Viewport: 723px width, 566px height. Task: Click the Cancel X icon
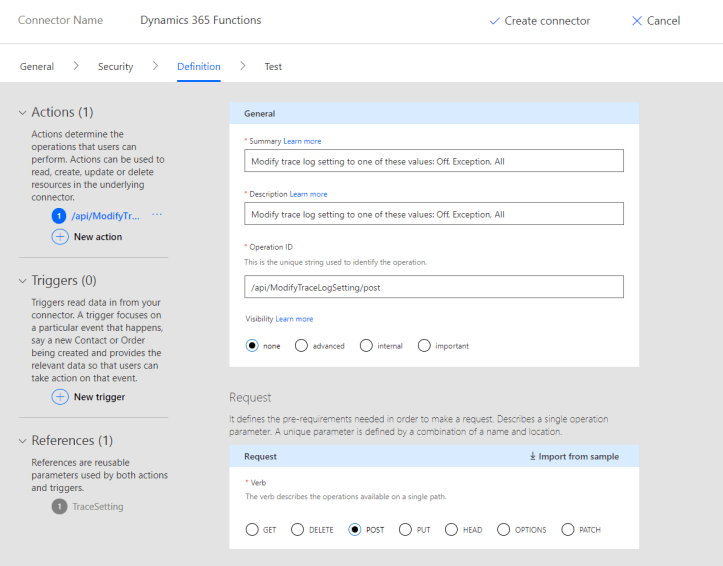point(637,21)
